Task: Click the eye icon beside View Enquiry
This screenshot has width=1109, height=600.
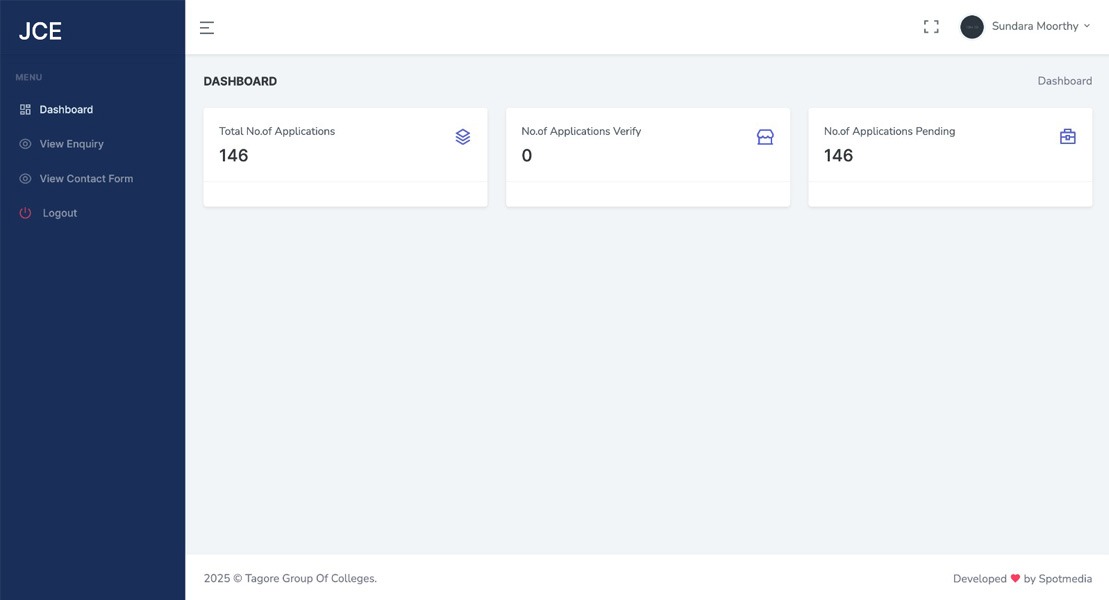Action: click(x=25, y=144)
